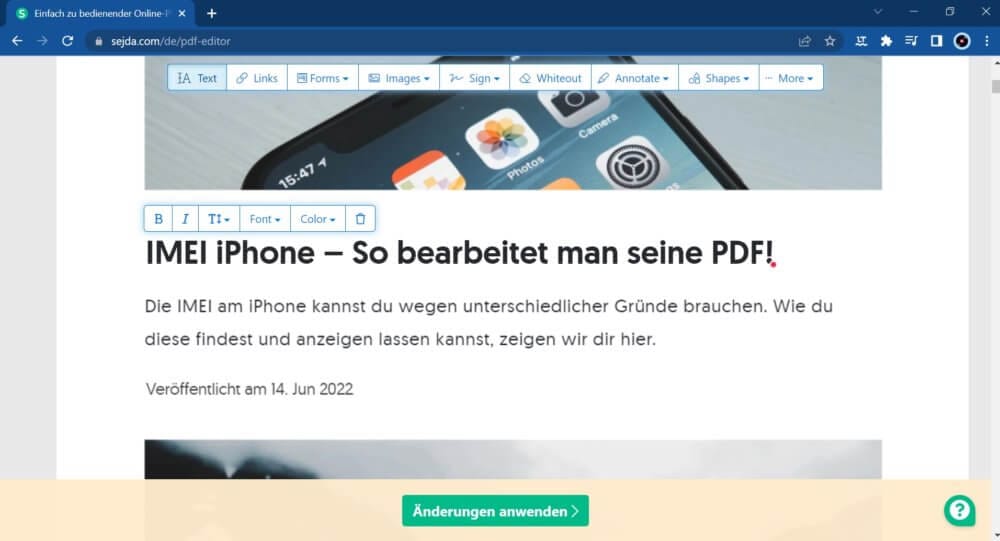Close the Sejda tab
Viewport: 1000px width, 541px height.
(182, 13)
